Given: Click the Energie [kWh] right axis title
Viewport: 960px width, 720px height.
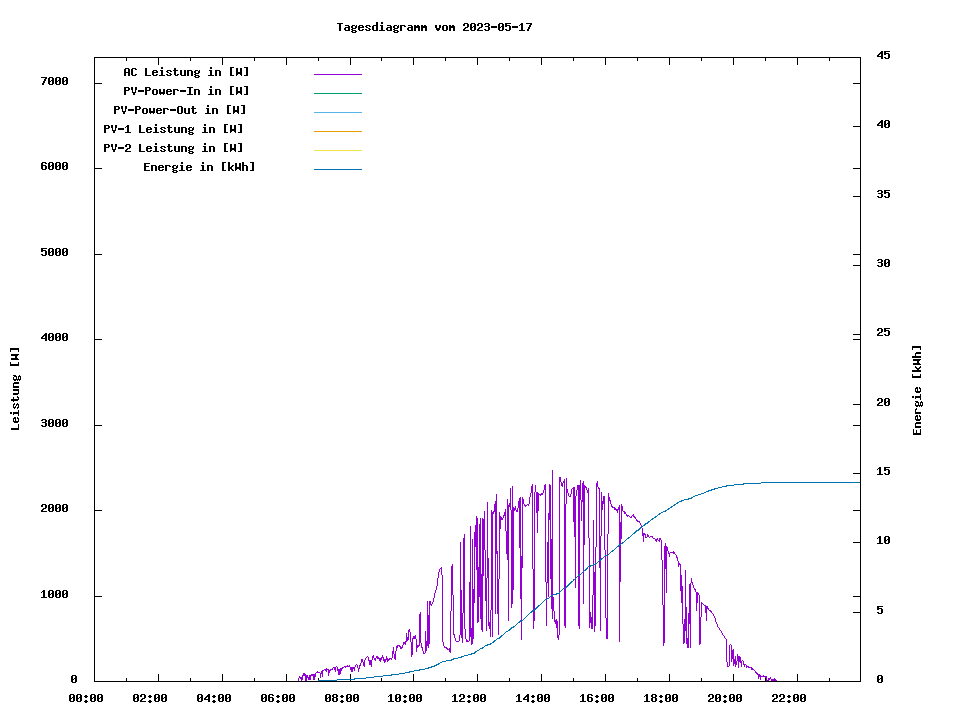Looking at the screenshot, I should pos(918,390).
